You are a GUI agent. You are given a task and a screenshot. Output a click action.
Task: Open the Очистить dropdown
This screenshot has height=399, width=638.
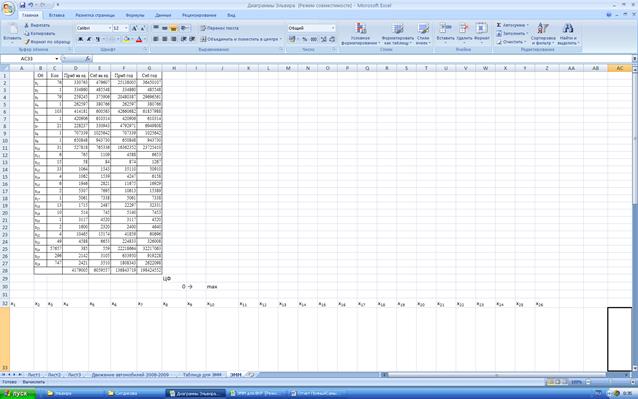click(511, 41)
